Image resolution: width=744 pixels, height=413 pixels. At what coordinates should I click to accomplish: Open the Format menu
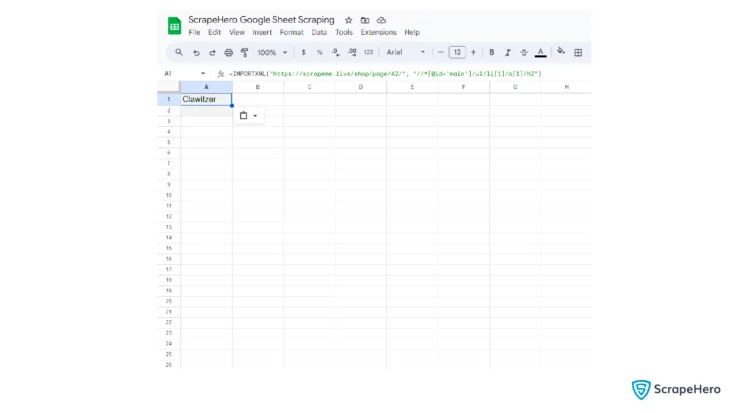coord(291,32)
